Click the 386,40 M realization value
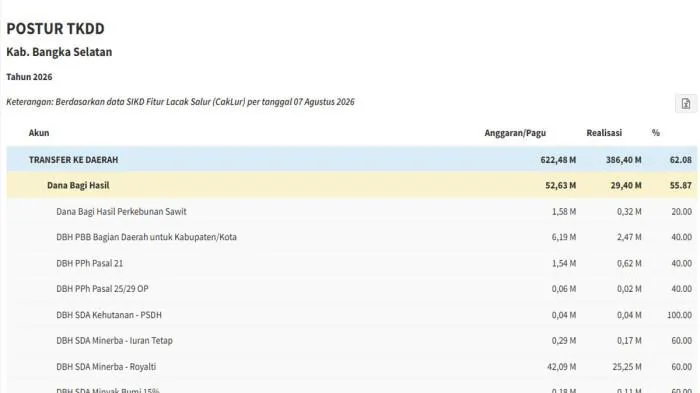 click(624, 159)
